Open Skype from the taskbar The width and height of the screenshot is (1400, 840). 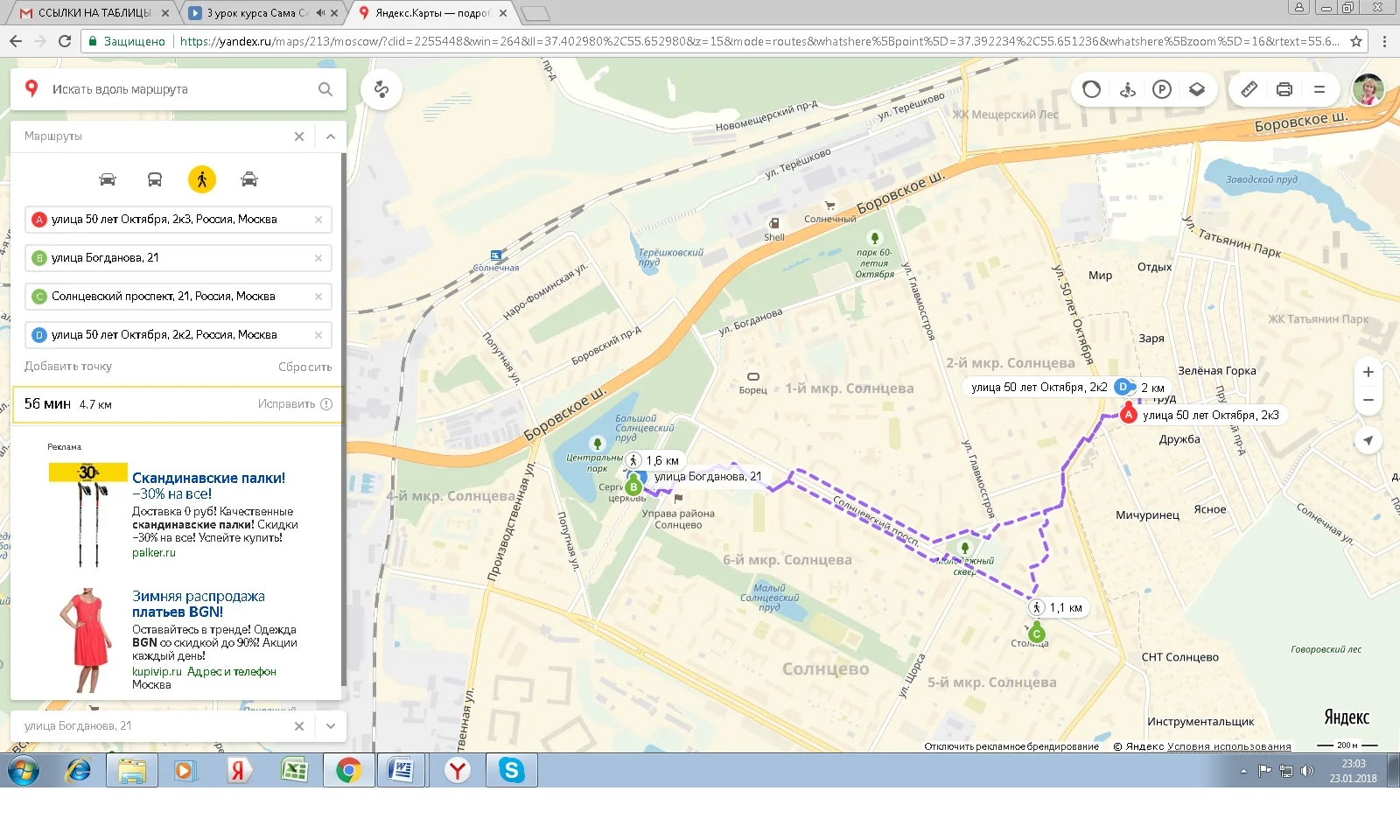511,771
